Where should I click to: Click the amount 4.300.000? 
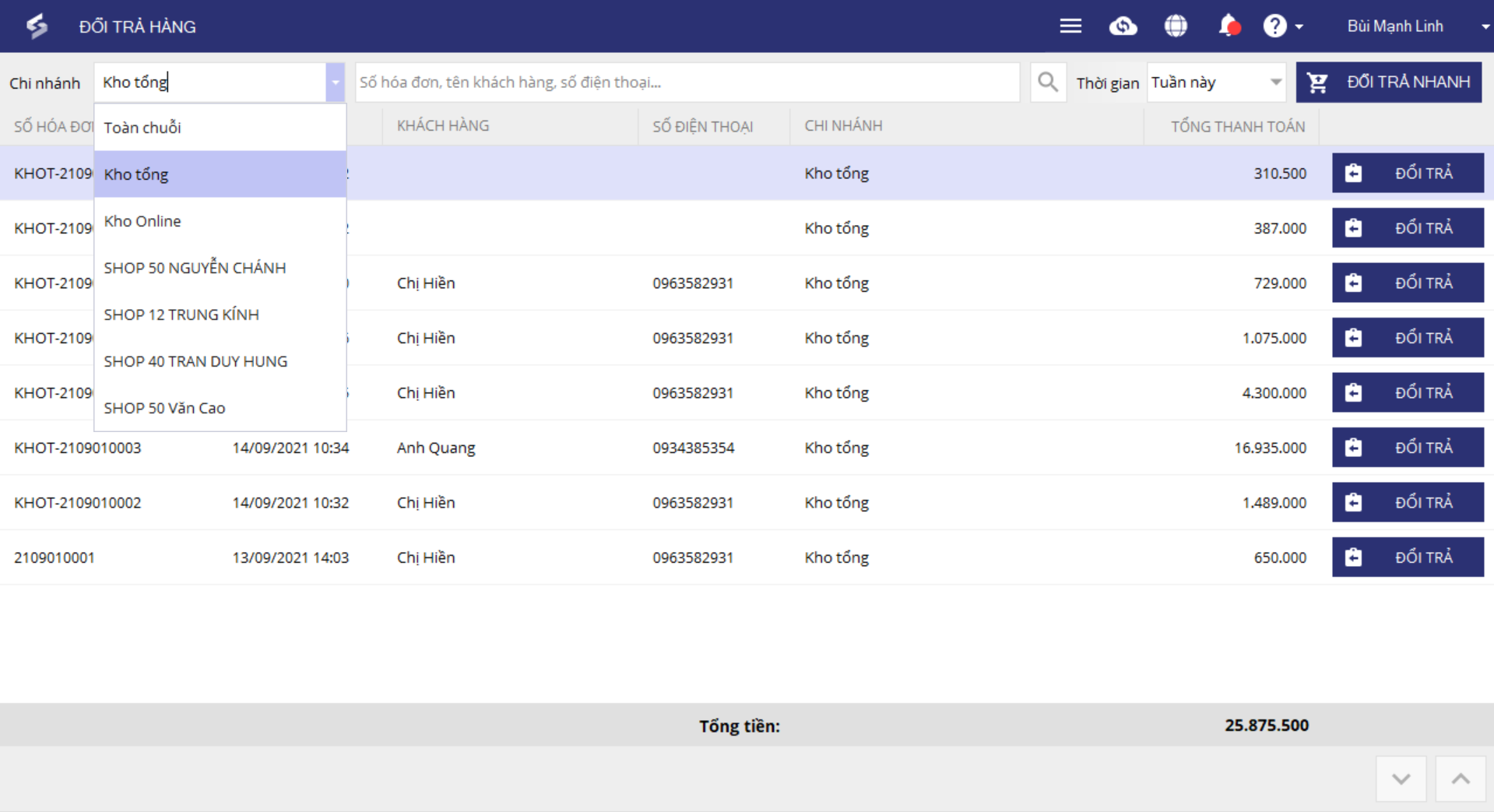pyautogui.click(x=1274, y=393)
